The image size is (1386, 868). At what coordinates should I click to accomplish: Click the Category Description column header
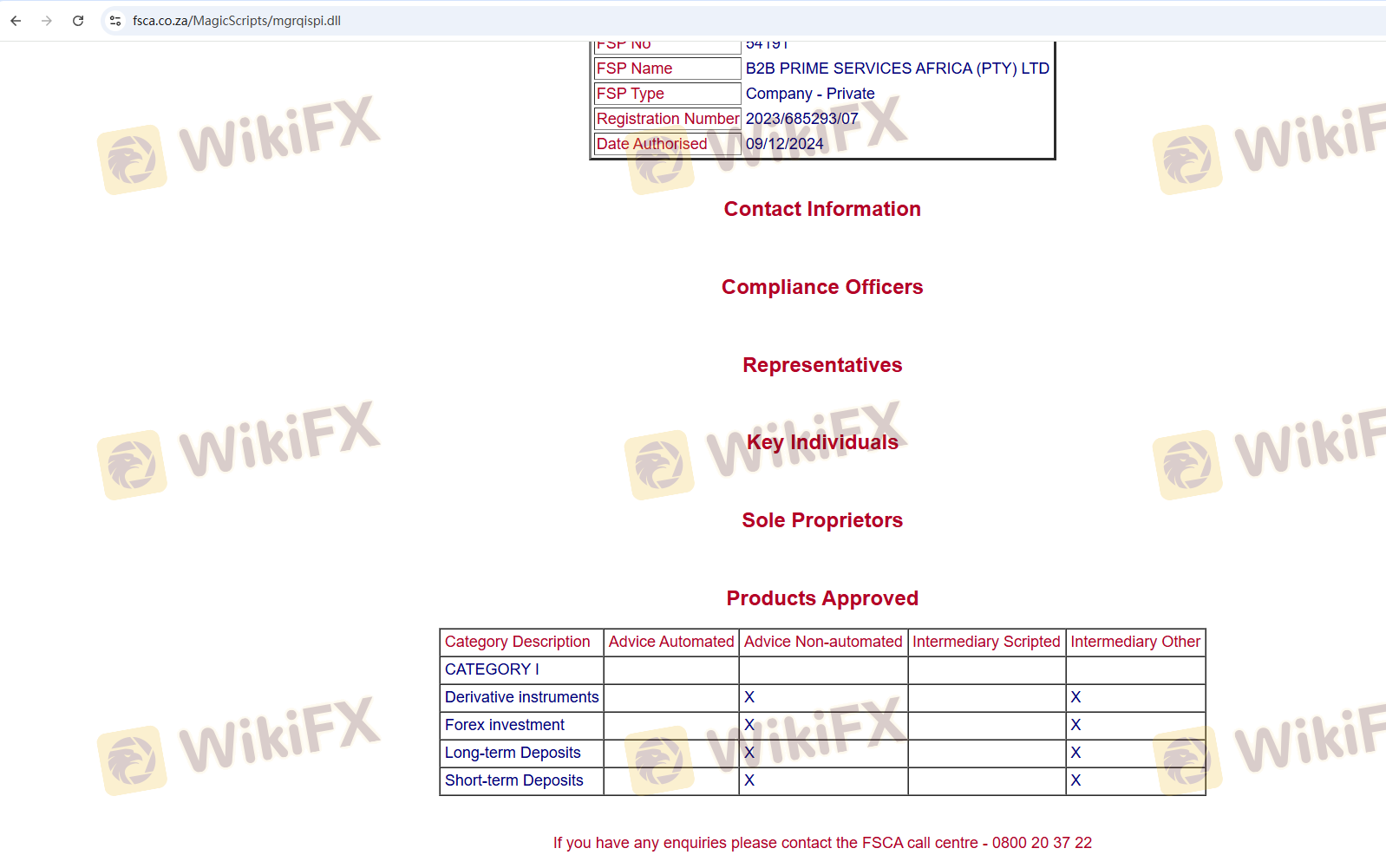point(518,642)
